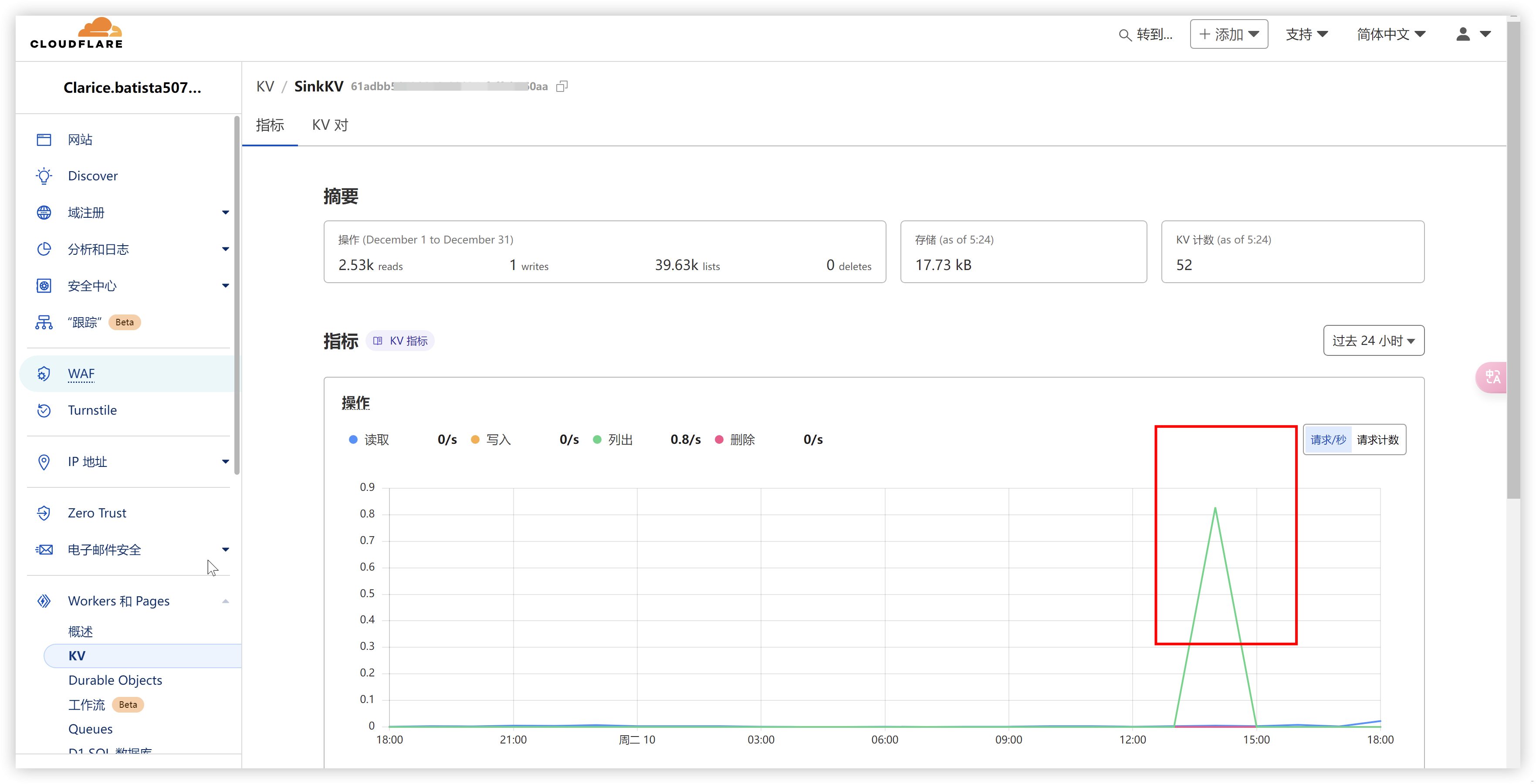Open the user account profile icon
Viewport: 1536px width, 784px height.
point(1463,34)
